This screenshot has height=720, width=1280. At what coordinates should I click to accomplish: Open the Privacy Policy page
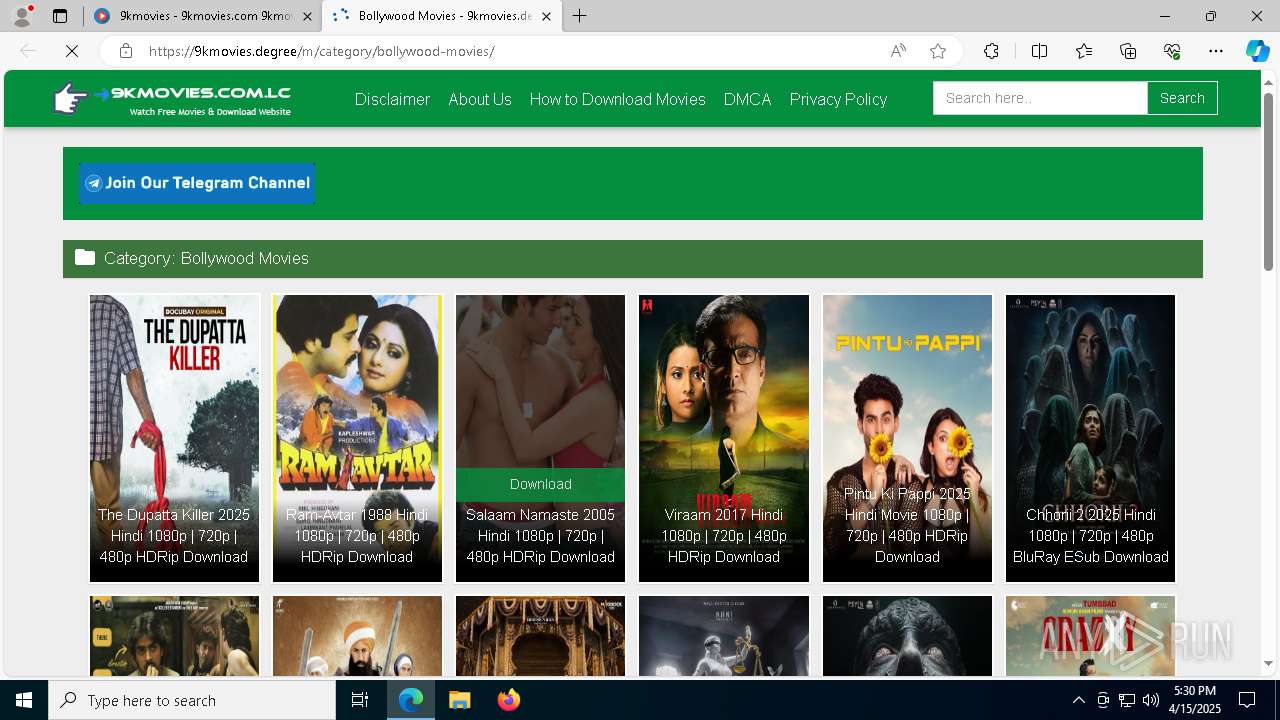(x=838, y=99)
